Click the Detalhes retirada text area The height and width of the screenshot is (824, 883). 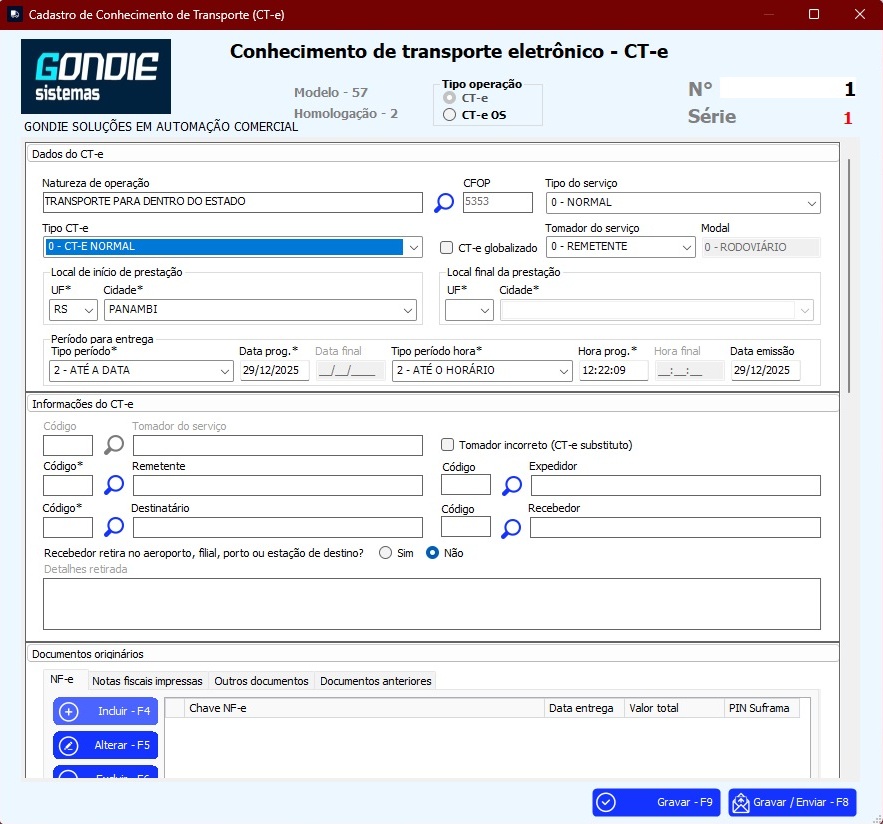point(431,604)
